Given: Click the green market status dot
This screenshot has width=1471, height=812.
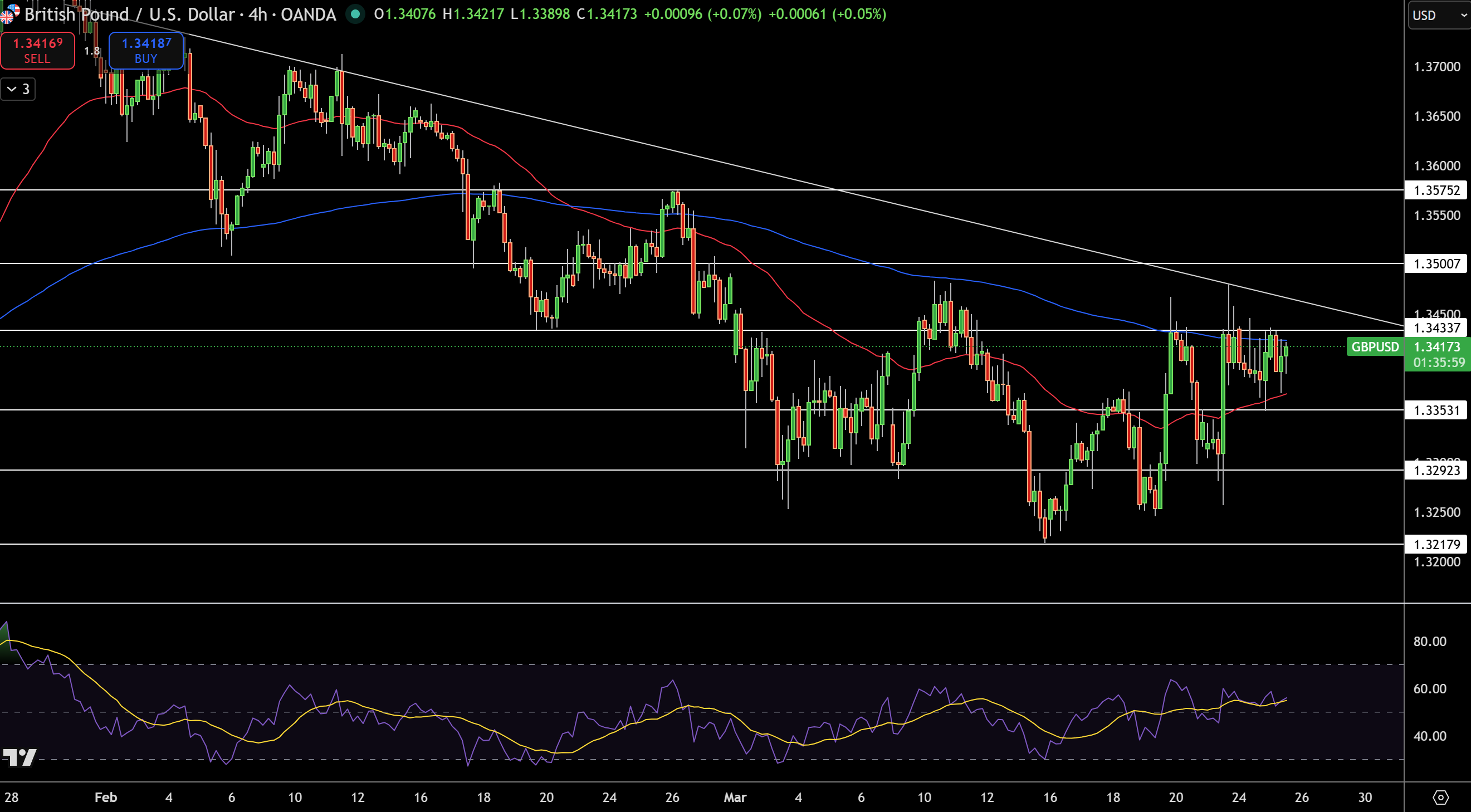Looking at the screenshot, I should coord(355,14).
